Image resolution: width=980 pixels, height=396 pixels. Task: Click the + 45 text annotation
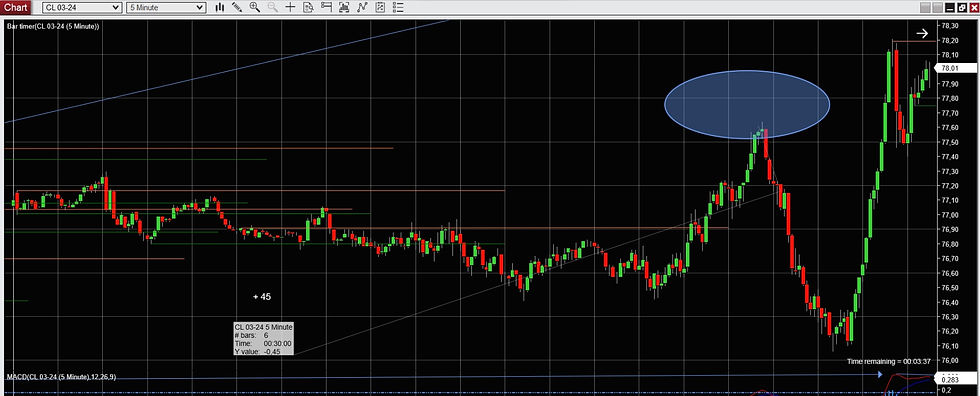click(262, 297)
